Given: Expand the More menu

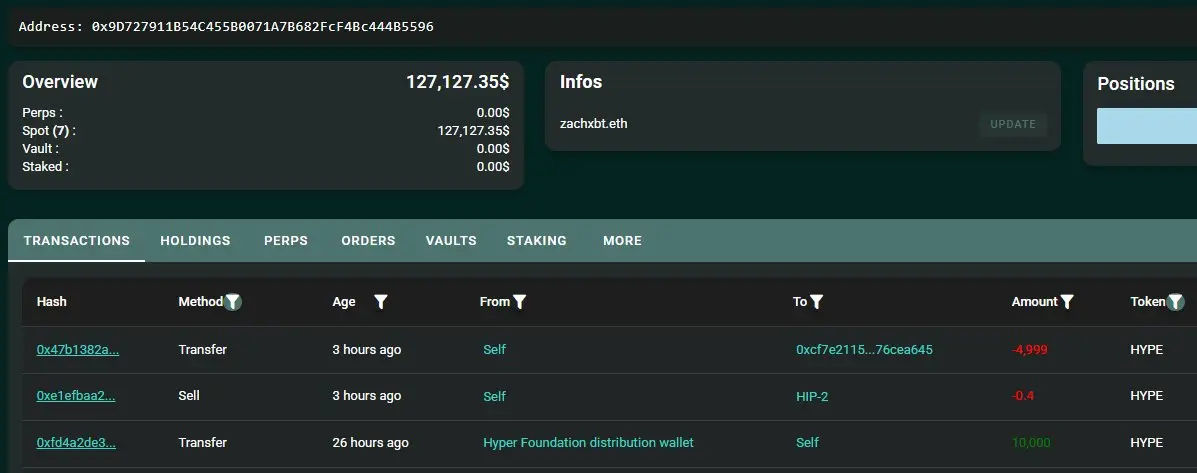Looking at the screenshot, I should coord(622,241).
